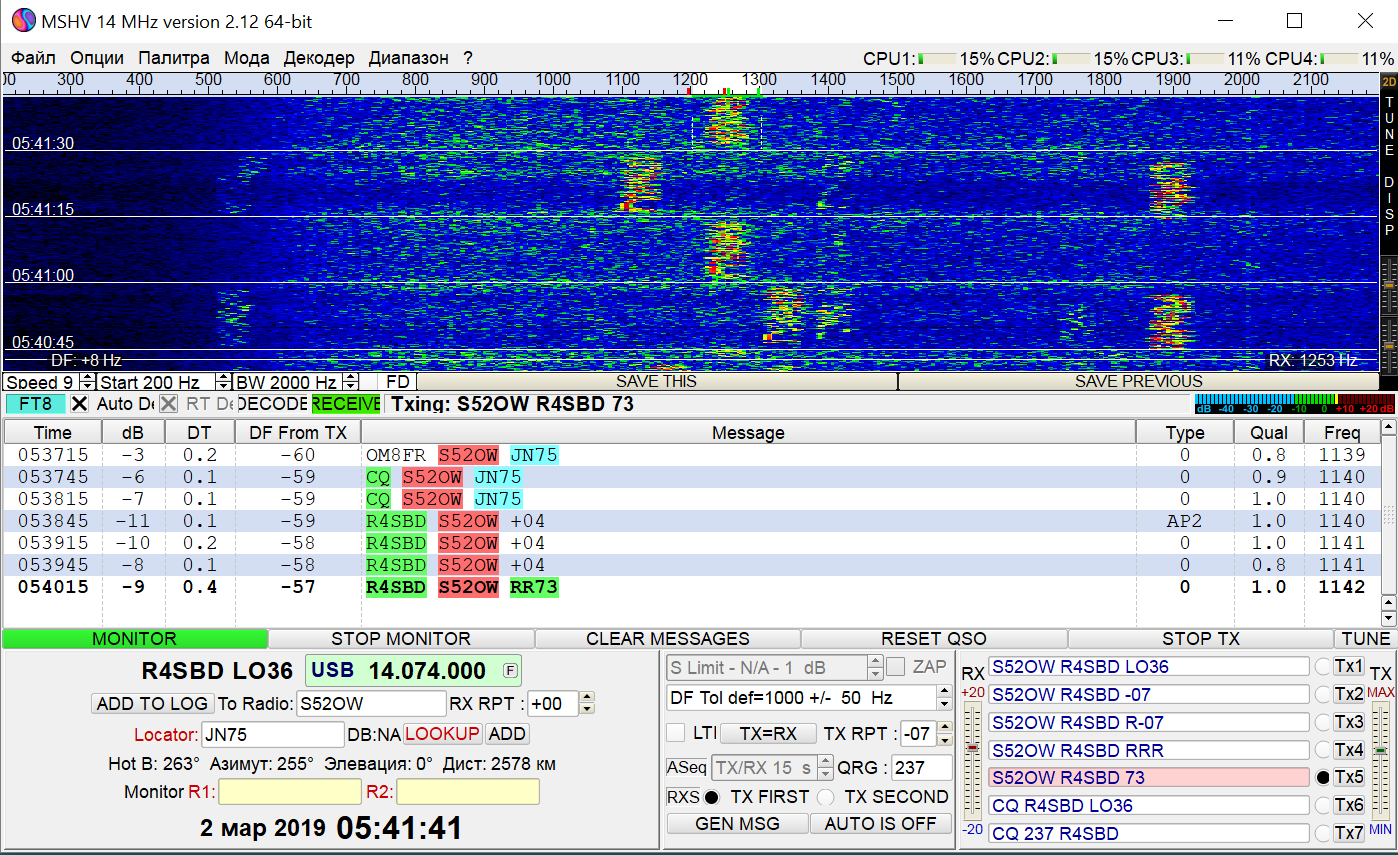Step up the S Limit value
The width and height of the screenshot is (1398, 855).
click(875, 662)
